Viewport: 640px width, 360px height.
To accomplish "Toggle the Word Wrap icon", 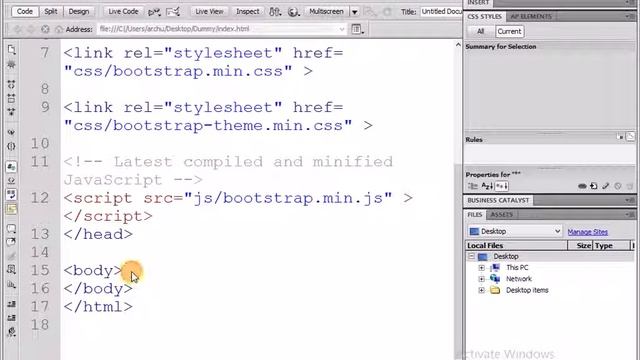I will 11,194.
